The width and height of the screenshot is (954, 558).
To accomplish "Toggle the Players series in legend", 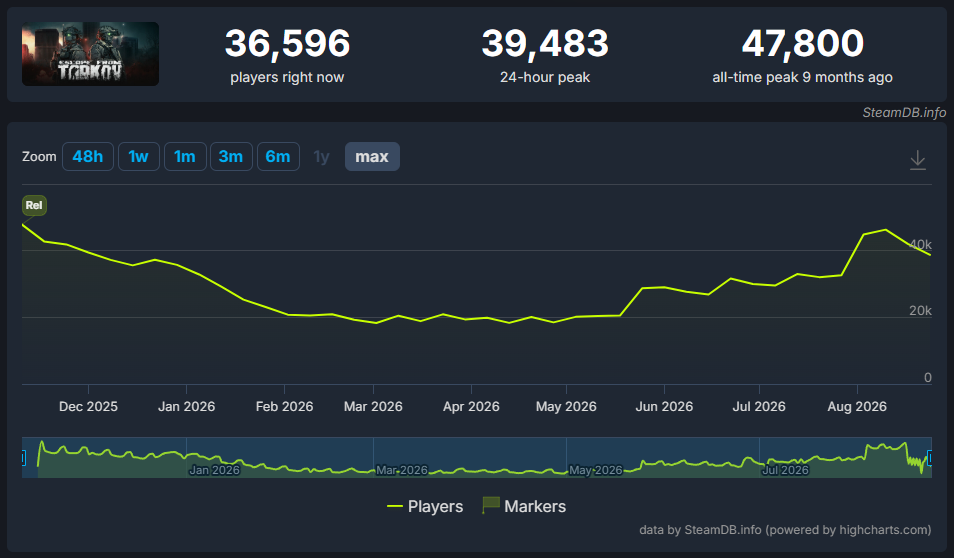I will click(425, 506).
